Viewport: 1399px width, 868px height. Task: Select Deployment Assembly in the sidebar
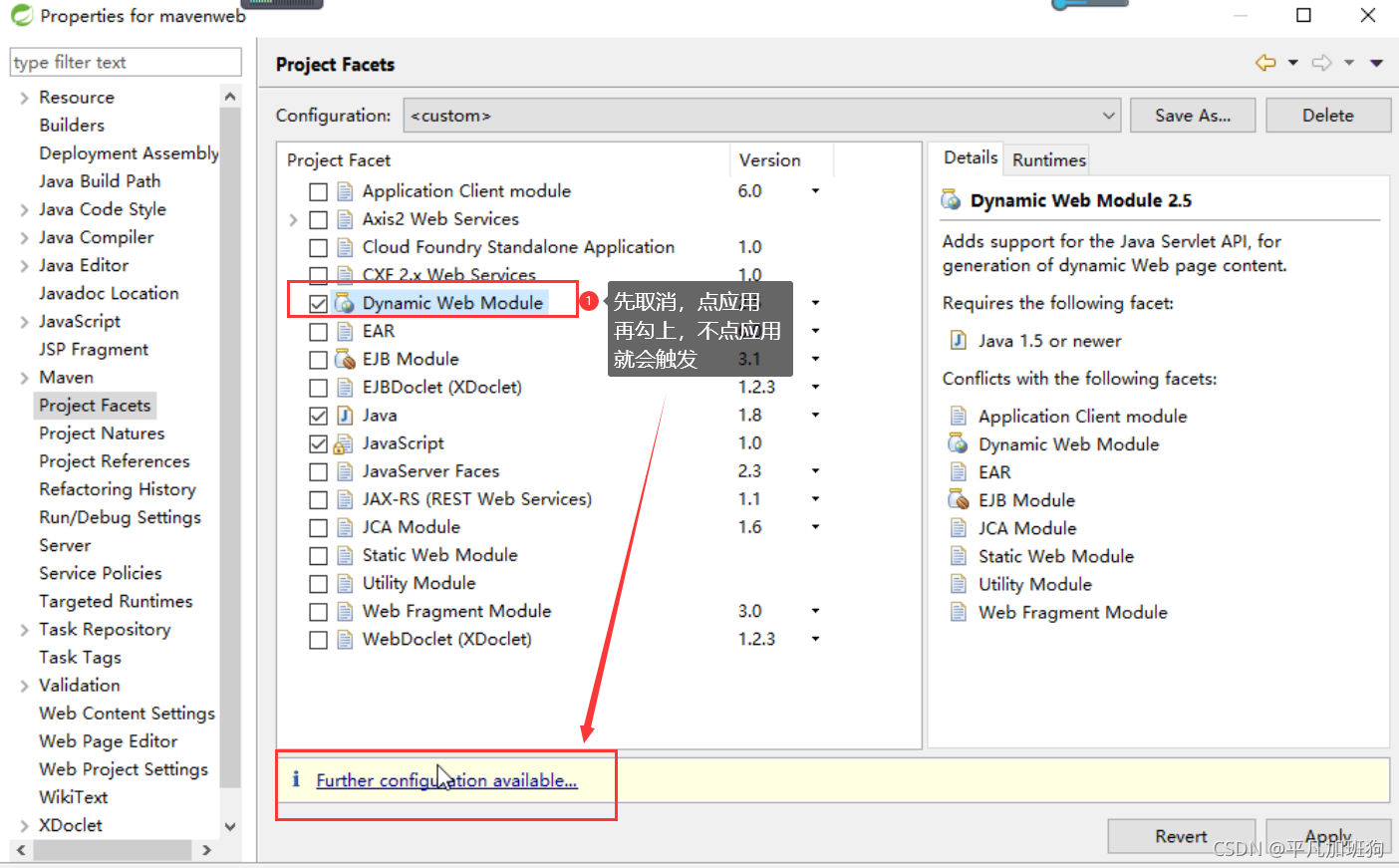pos(129,153)
